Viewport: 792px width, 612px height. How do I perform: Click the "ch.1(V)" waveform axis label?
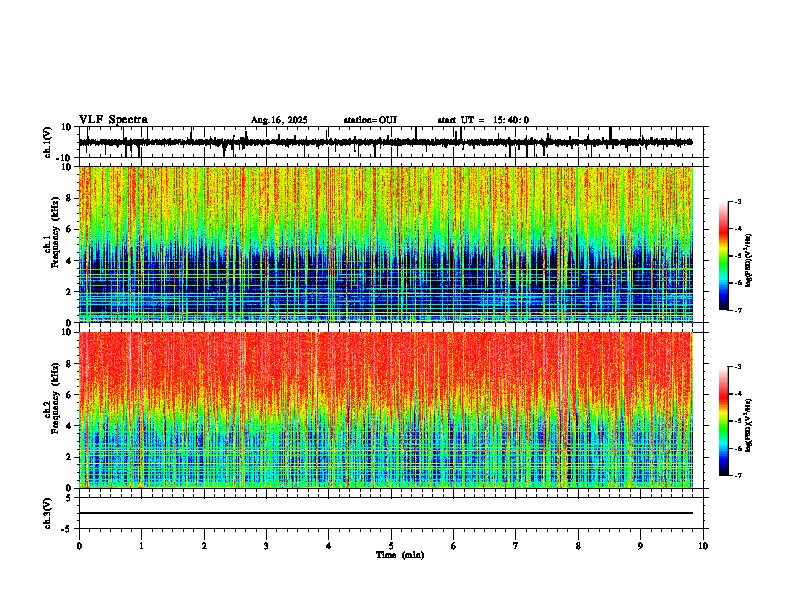[x=48, y=142]
